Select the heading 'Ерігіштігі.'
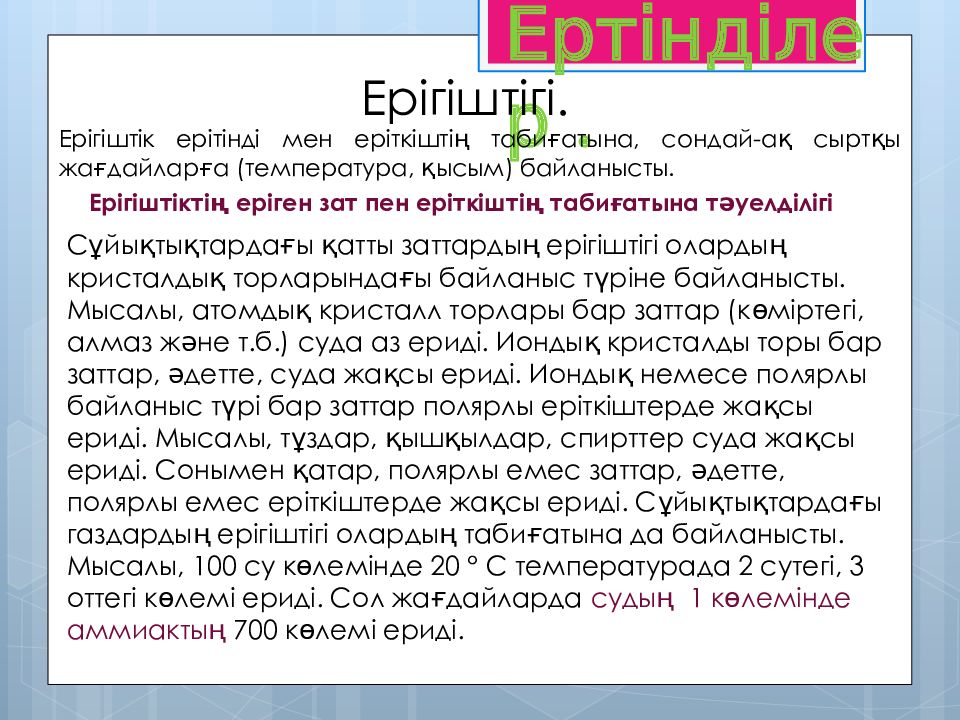Viewport: 960px width, 720px height. pos(465,99)
